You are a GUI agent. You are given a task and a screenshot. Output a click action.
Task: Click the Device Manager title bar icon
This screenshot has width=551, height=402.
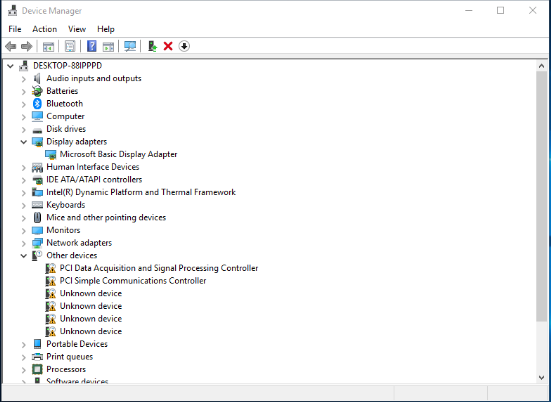pos(12,11)
